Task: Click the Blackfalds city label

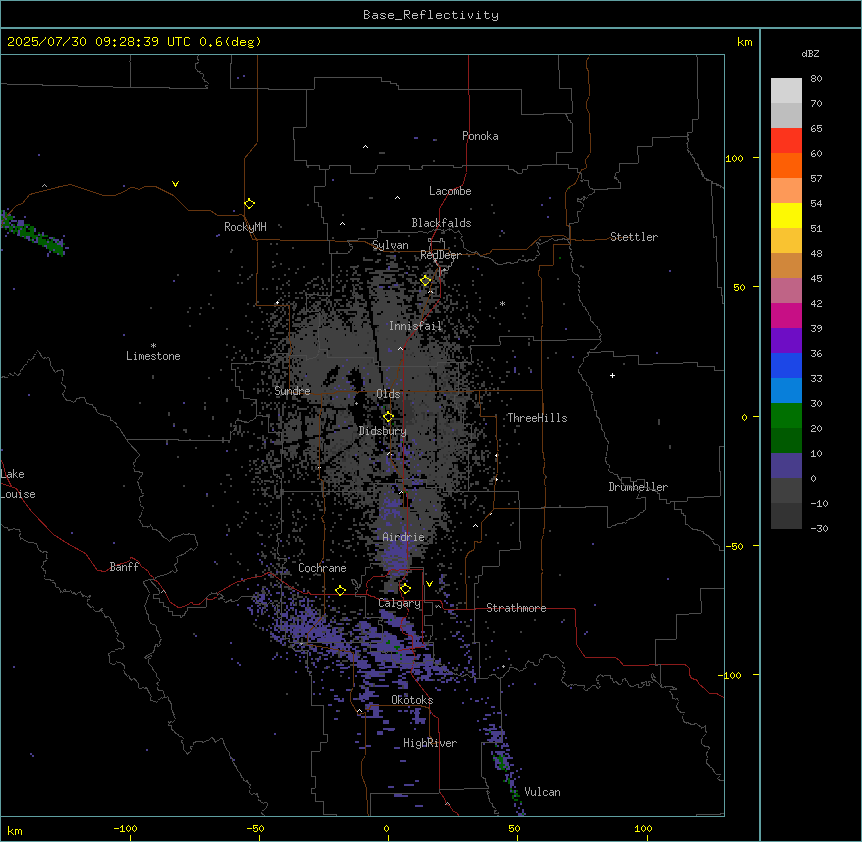Action: (441, 223)
